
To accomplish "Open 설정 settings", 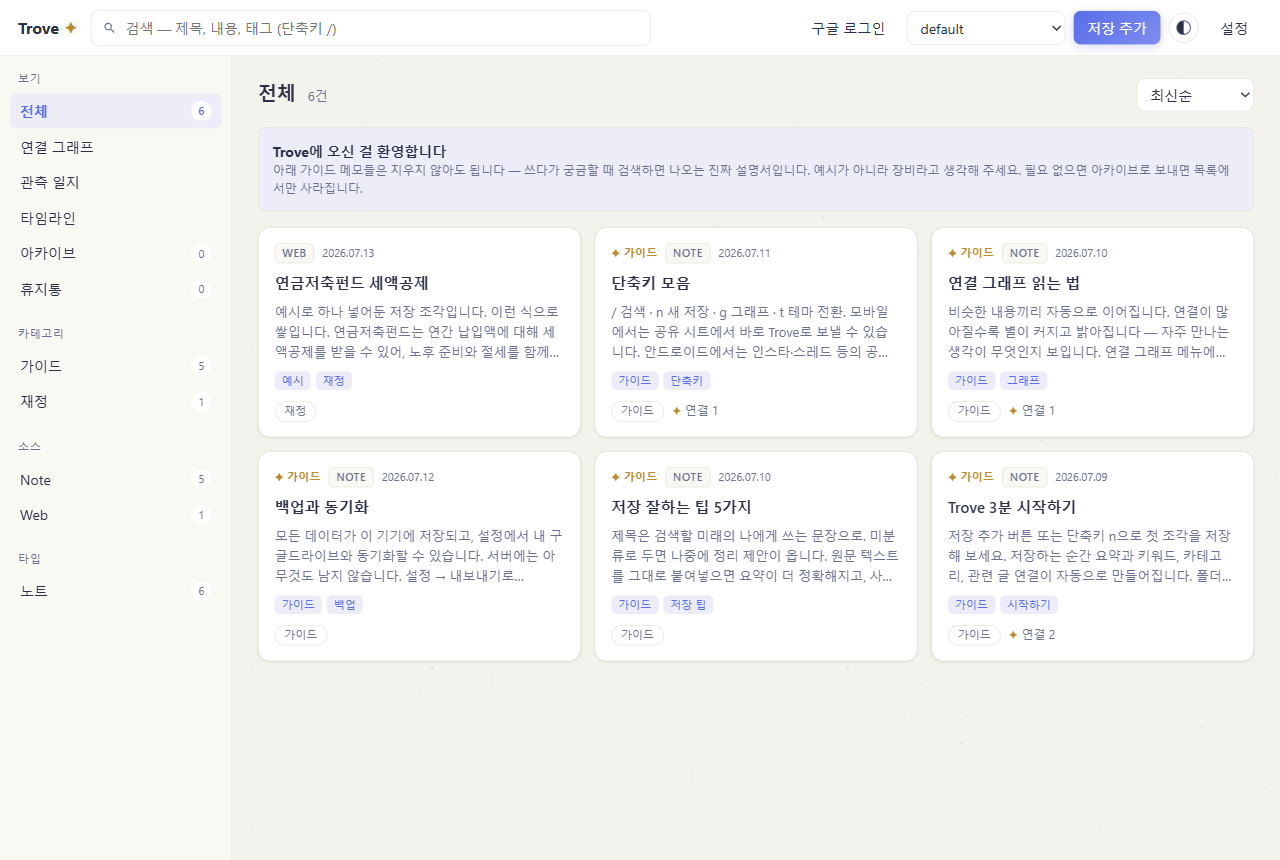I will pyautogui.click(x=1234, y=28).
